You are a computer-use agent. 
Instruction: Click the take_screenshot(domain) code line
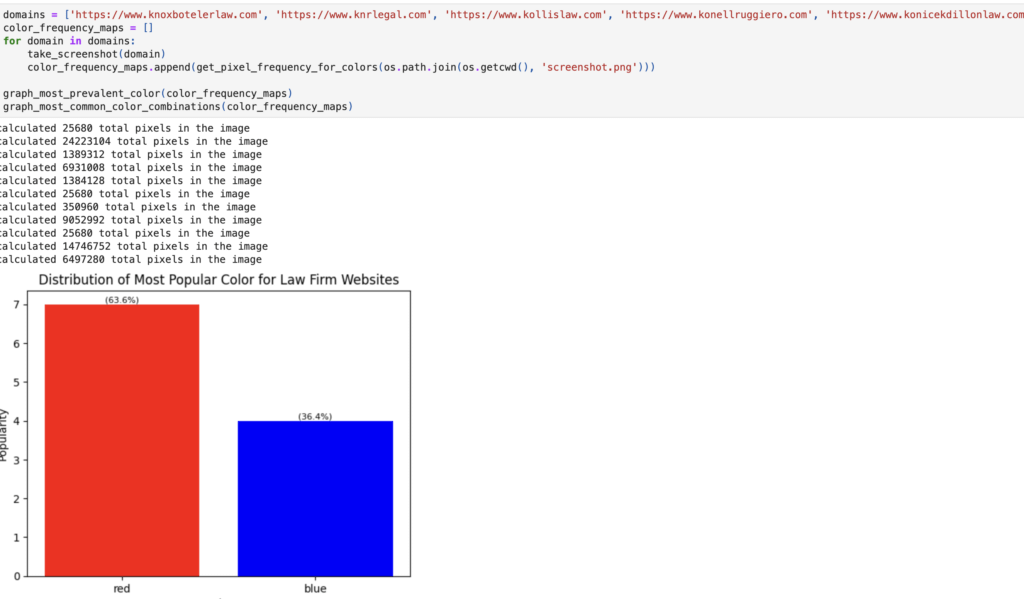point(96,54)
